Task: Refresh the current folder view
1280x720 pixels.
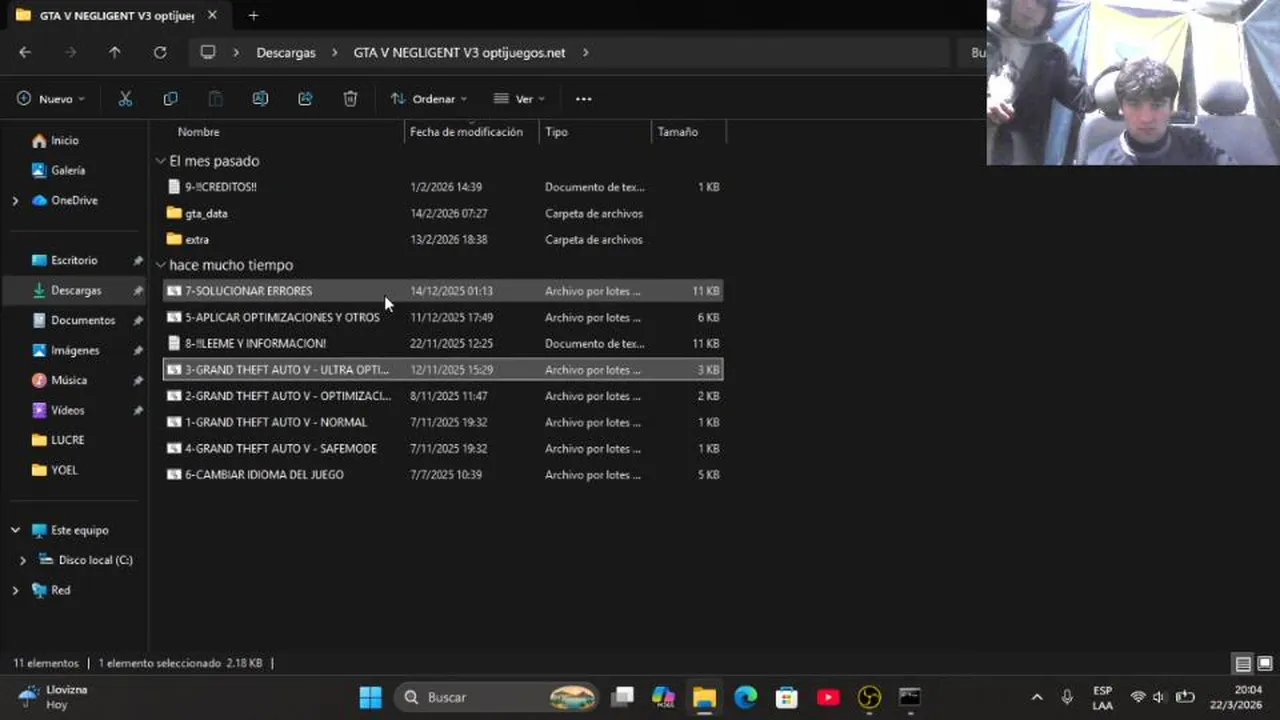Action: (160, 53)
